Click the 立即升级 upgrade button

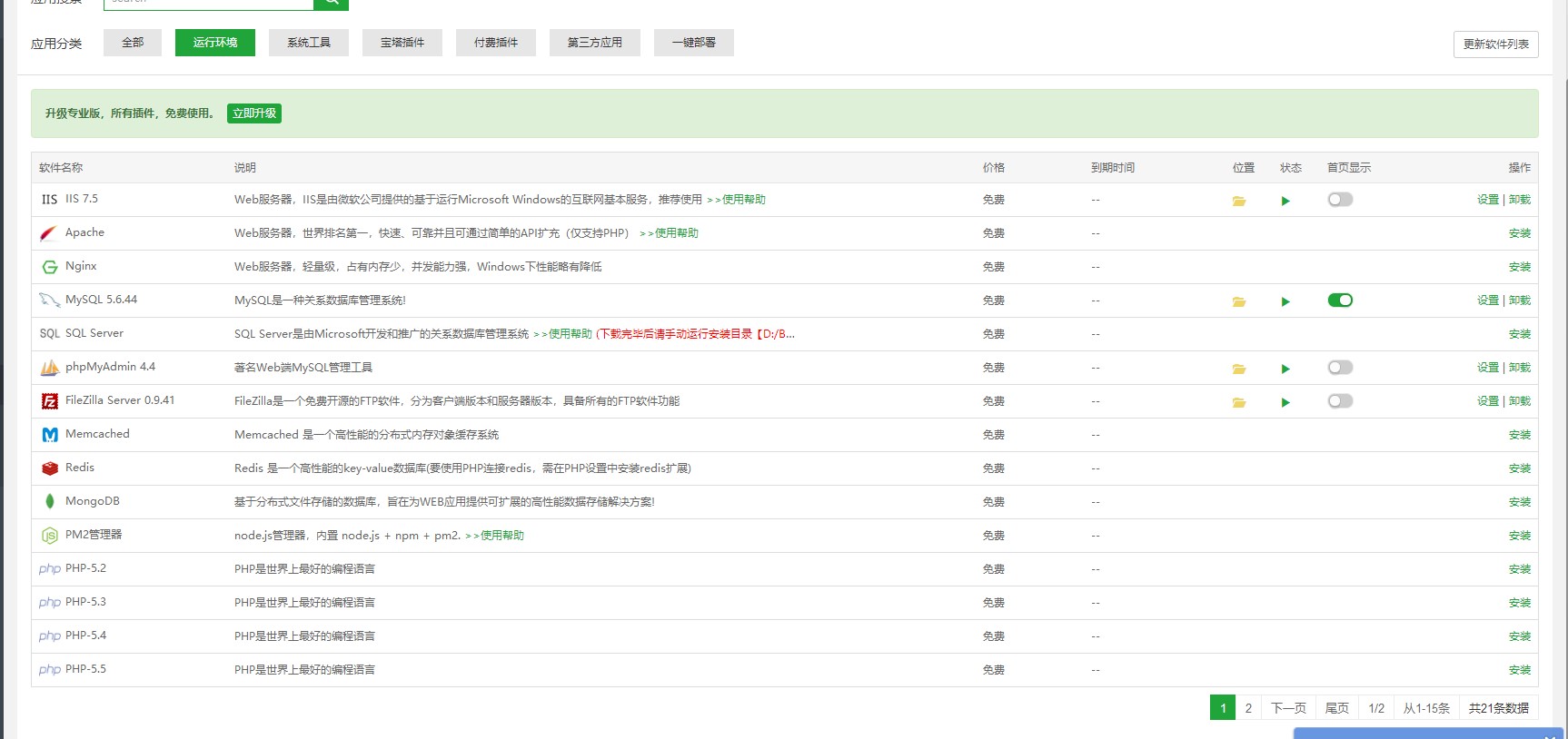[254, 113]
